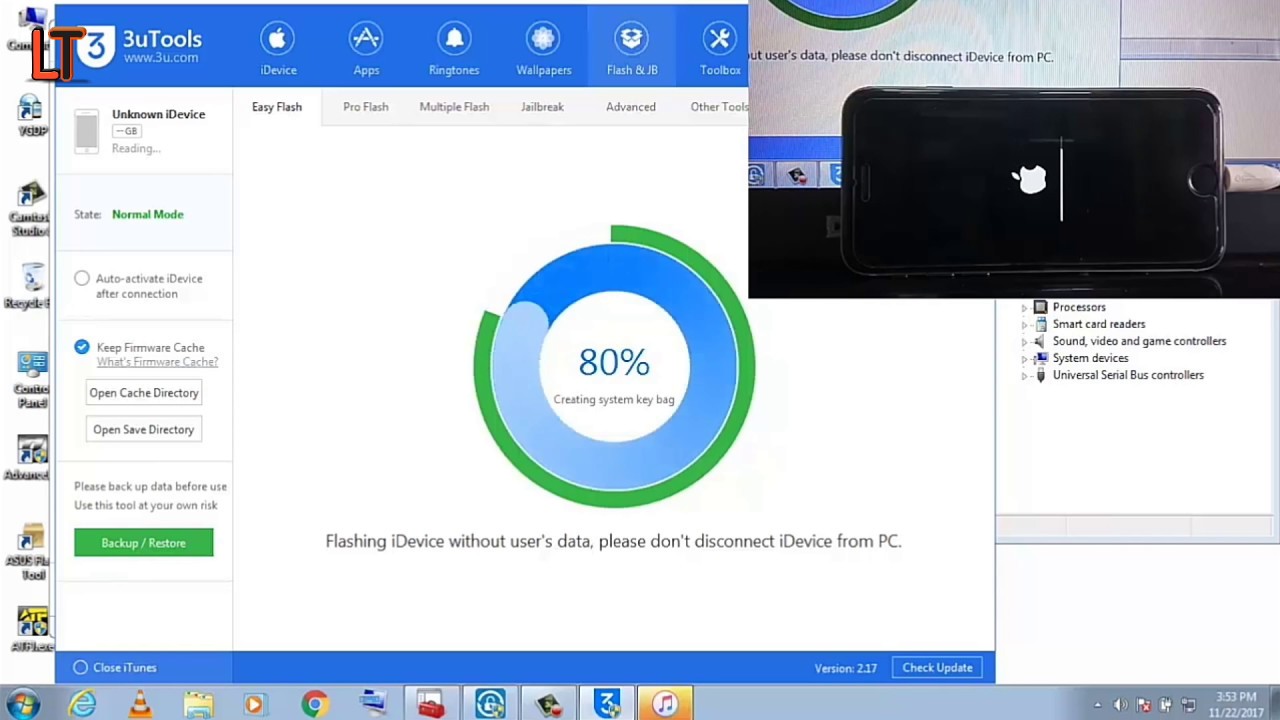Open the Toolbox wrench icon

point(719,39)
